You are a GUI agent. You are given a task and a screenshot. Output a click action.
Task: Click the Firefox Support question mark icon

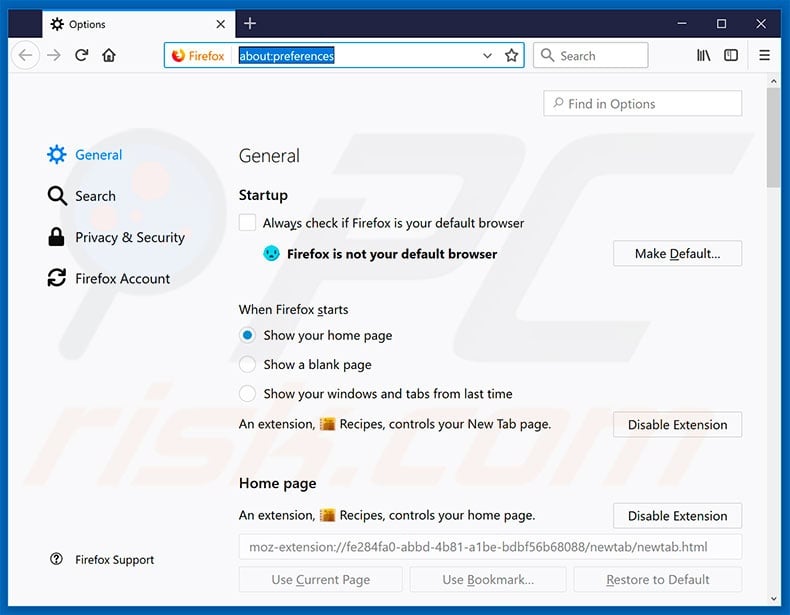pyautogui.click(x=56, y=559)
